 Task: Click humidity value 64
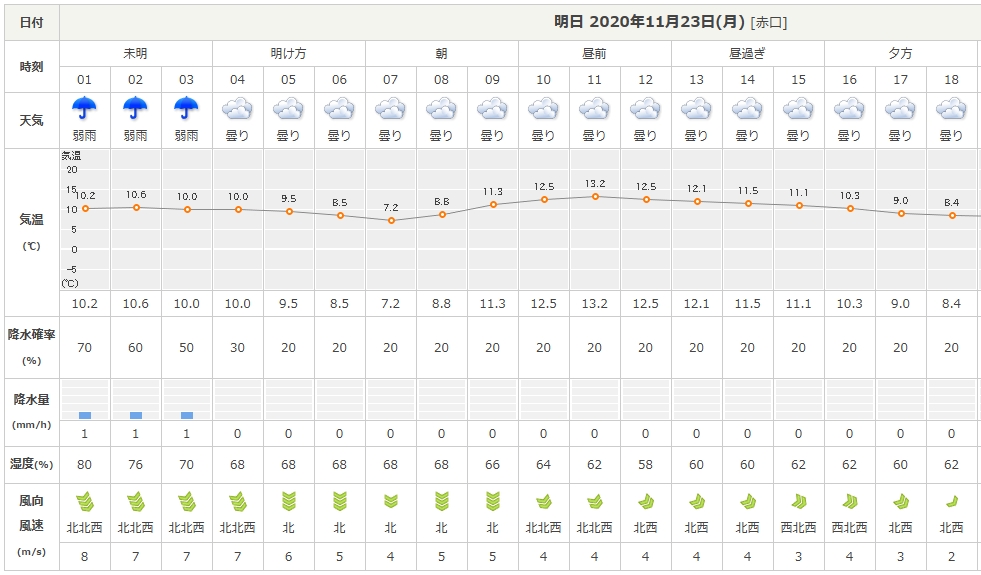[543, 465]
